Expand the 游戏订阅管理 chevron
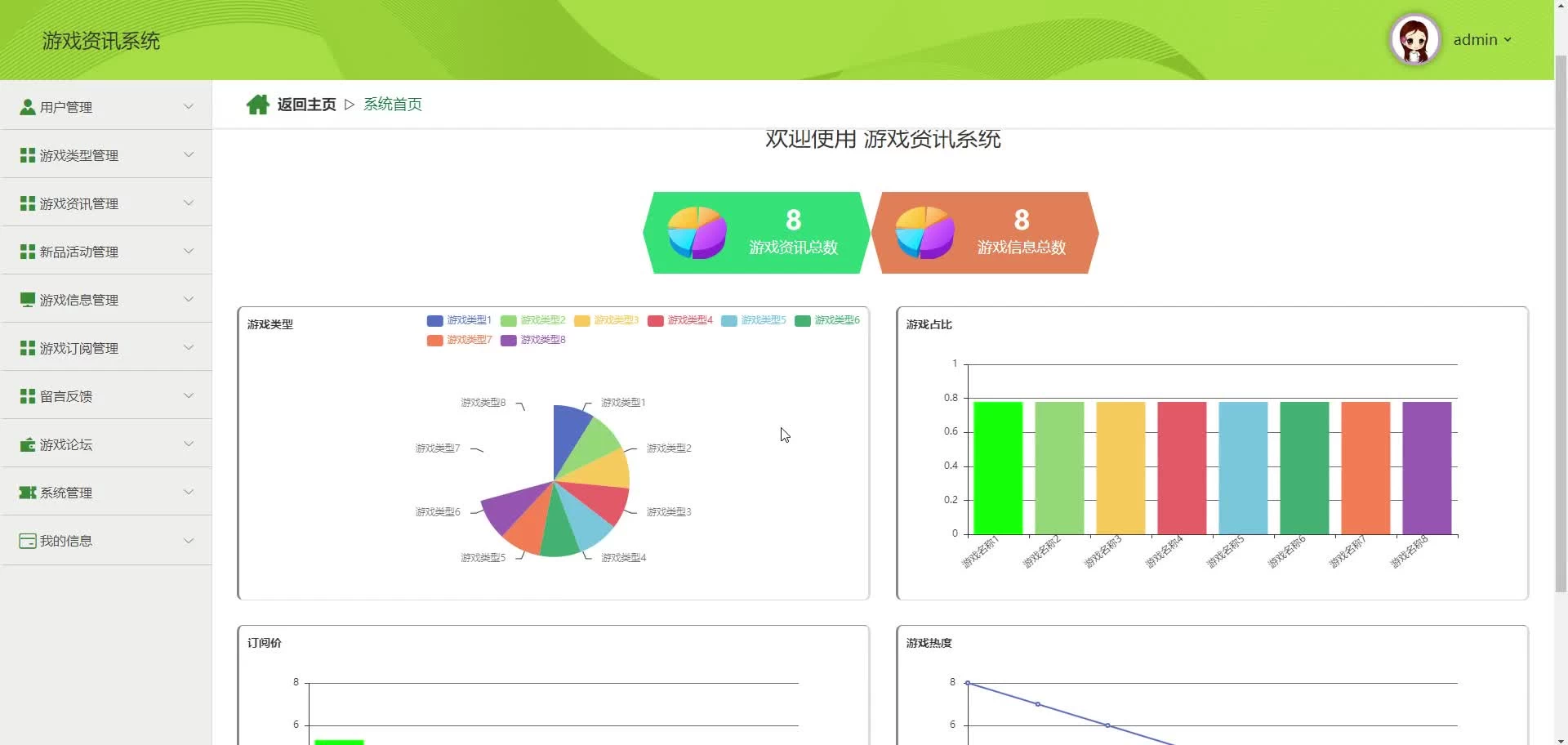Screen dimensions: 1568x745 click(x=189, y=347)
